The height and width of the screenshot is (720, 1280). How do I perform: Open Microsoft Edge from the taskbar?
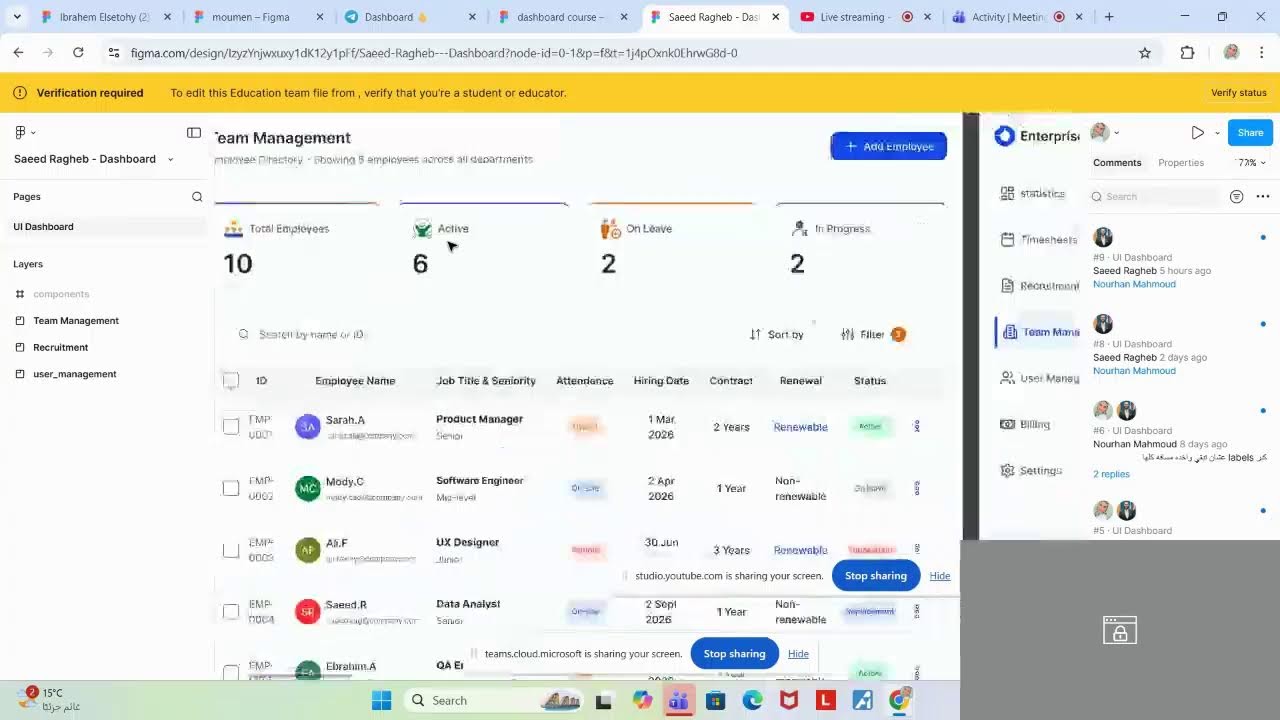752,701
